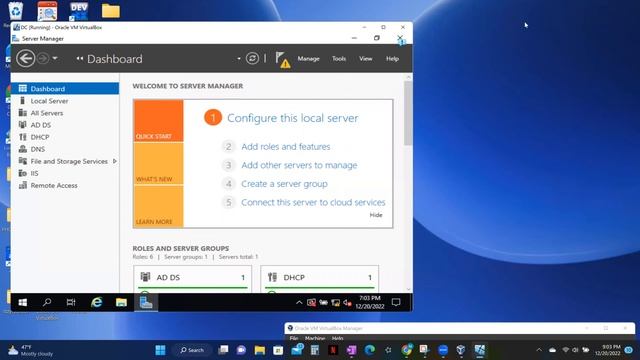Click the Server Manager vertical scrollbar thumb

(x=408, y=113)
